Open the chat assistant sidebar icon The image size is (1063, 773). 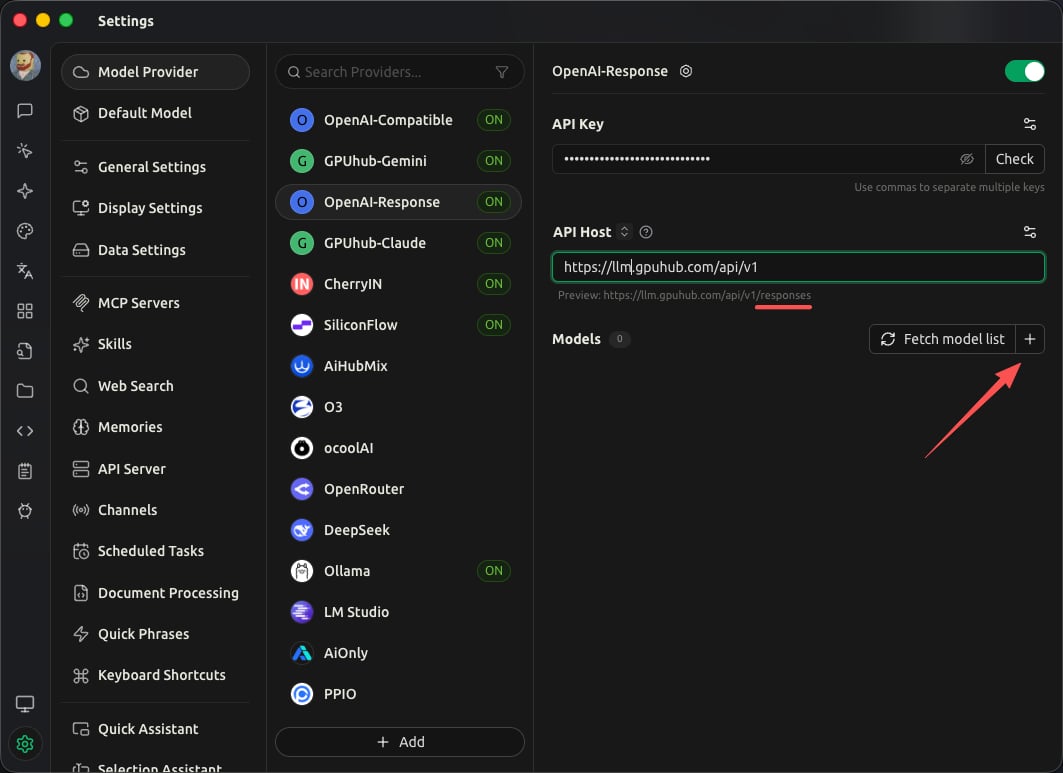point(25,111)
